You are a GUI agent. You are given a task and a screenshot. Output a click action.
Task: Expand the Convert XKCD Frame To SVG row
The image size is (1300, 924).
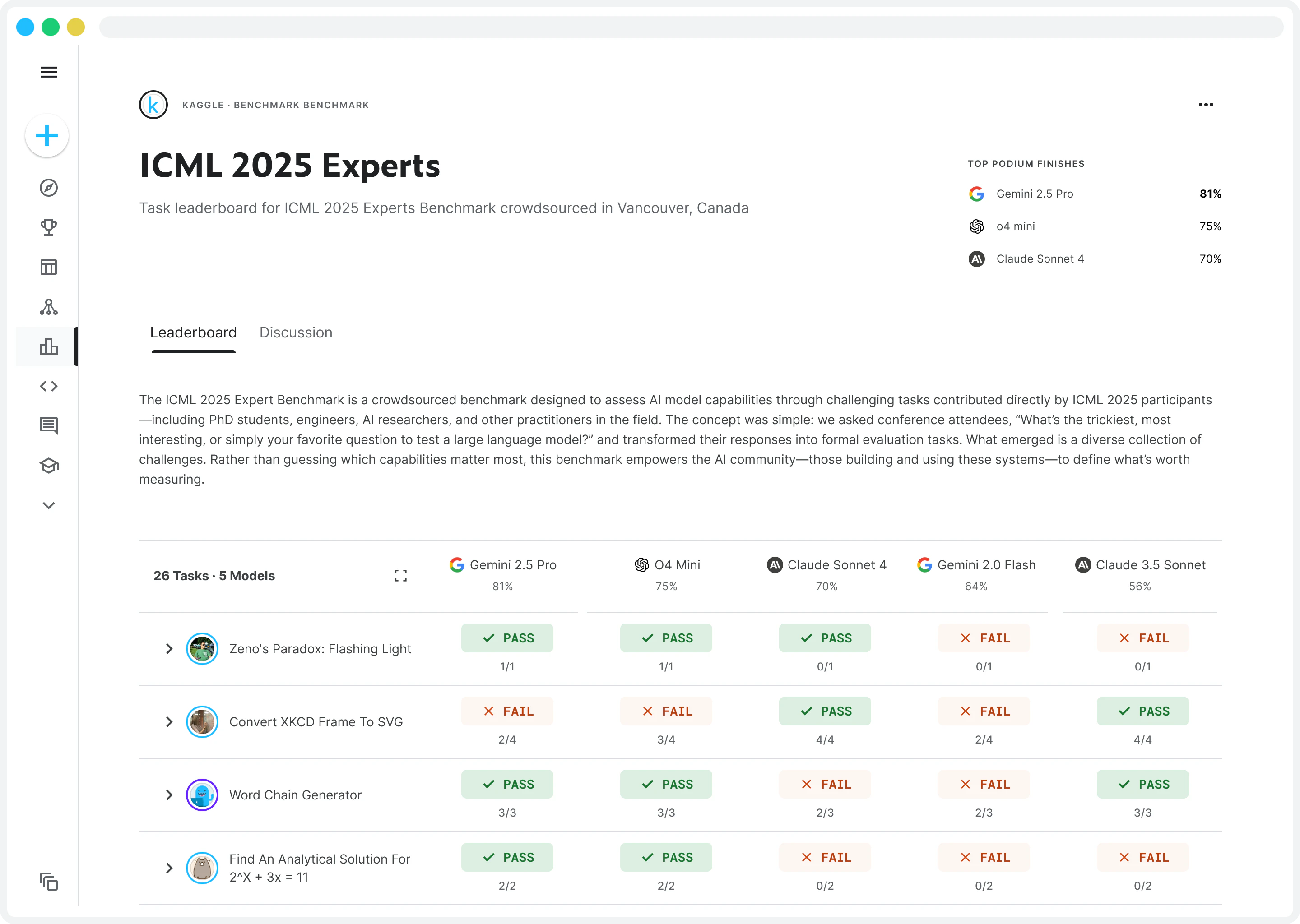click(x=169, y=722)
